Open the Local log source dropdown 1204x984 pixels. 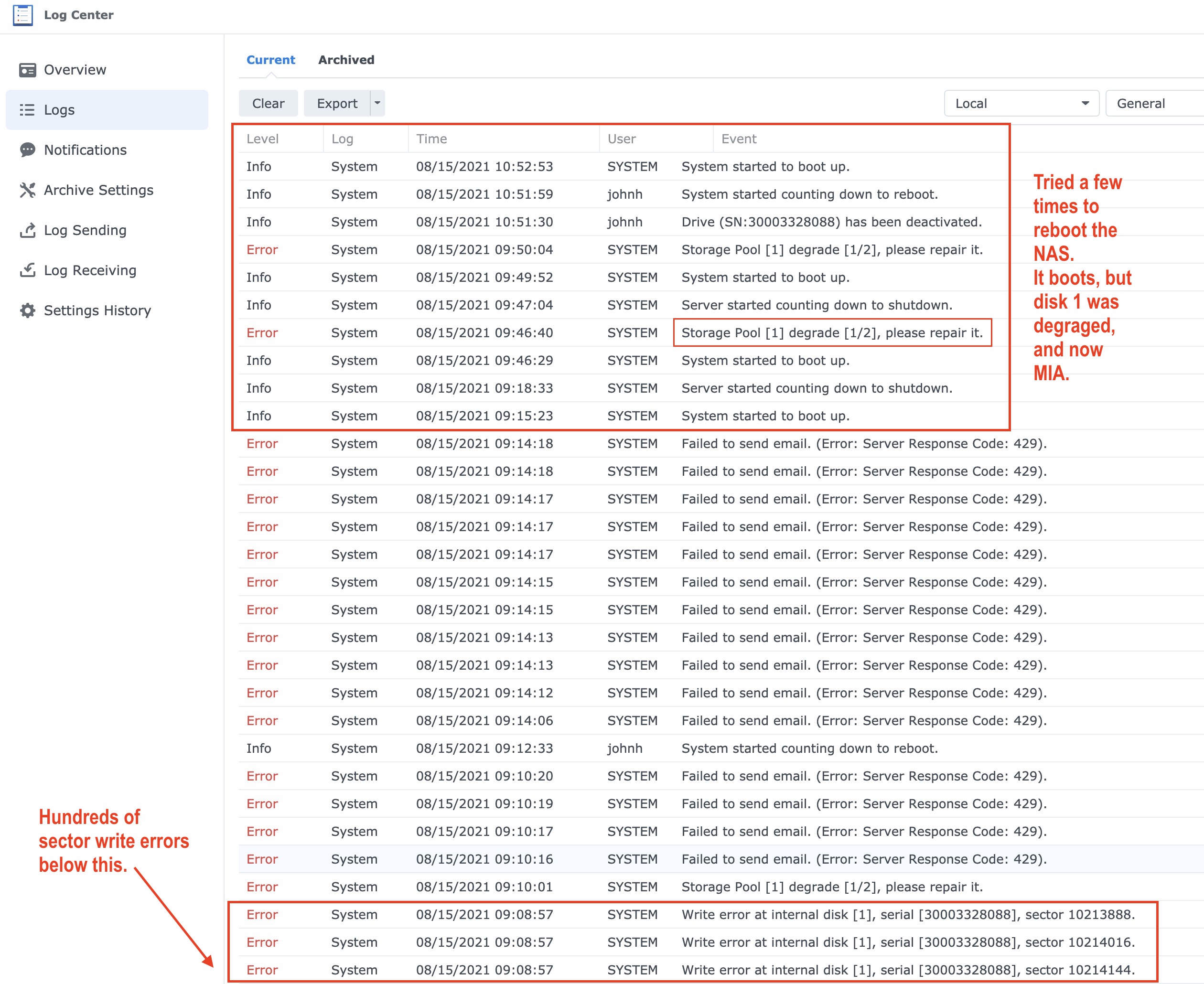tap(1021, 103)
